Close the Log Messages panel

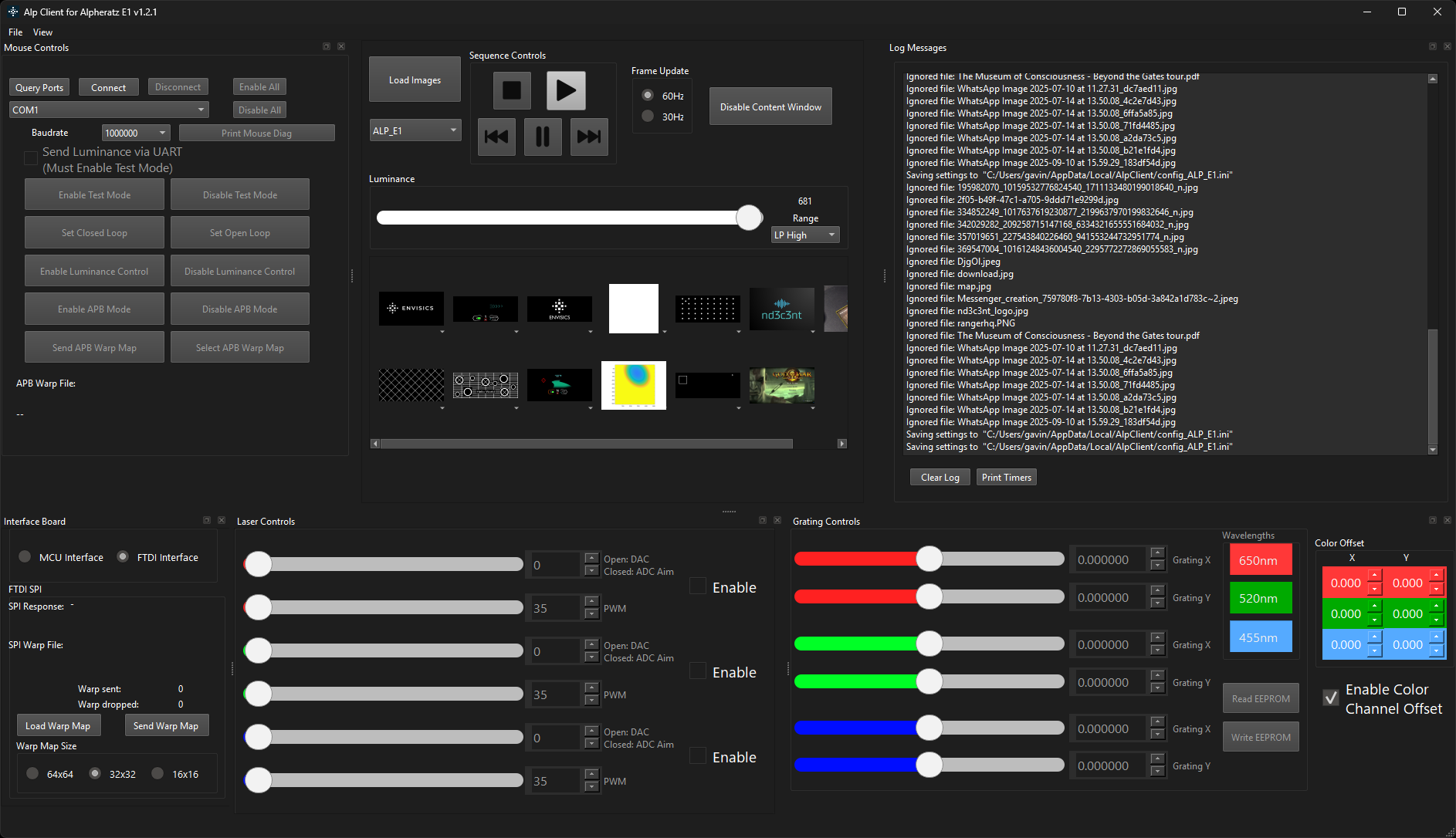click(1448, 47)
